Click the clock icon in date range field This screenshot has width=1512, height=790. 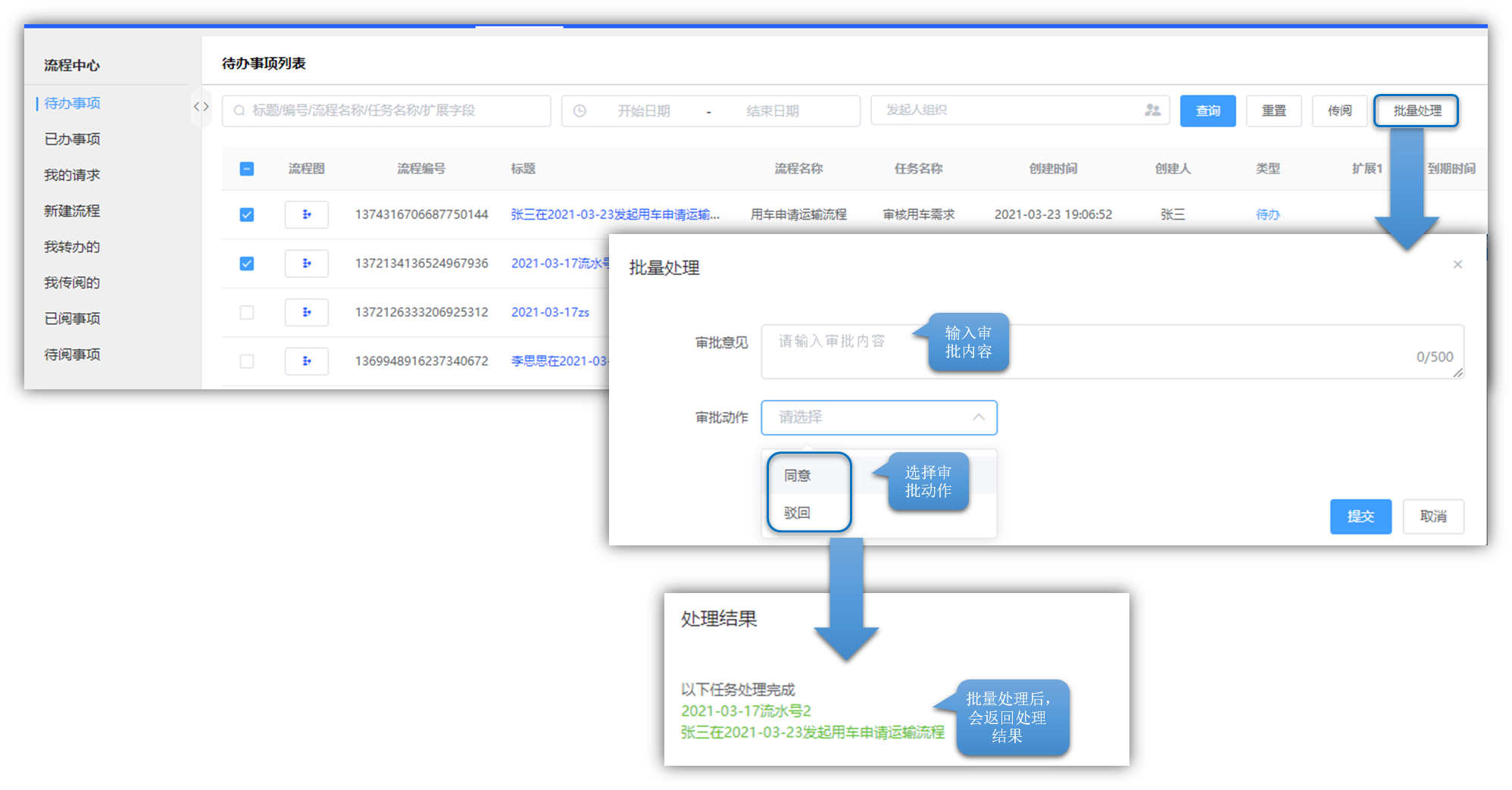[579, 111]
